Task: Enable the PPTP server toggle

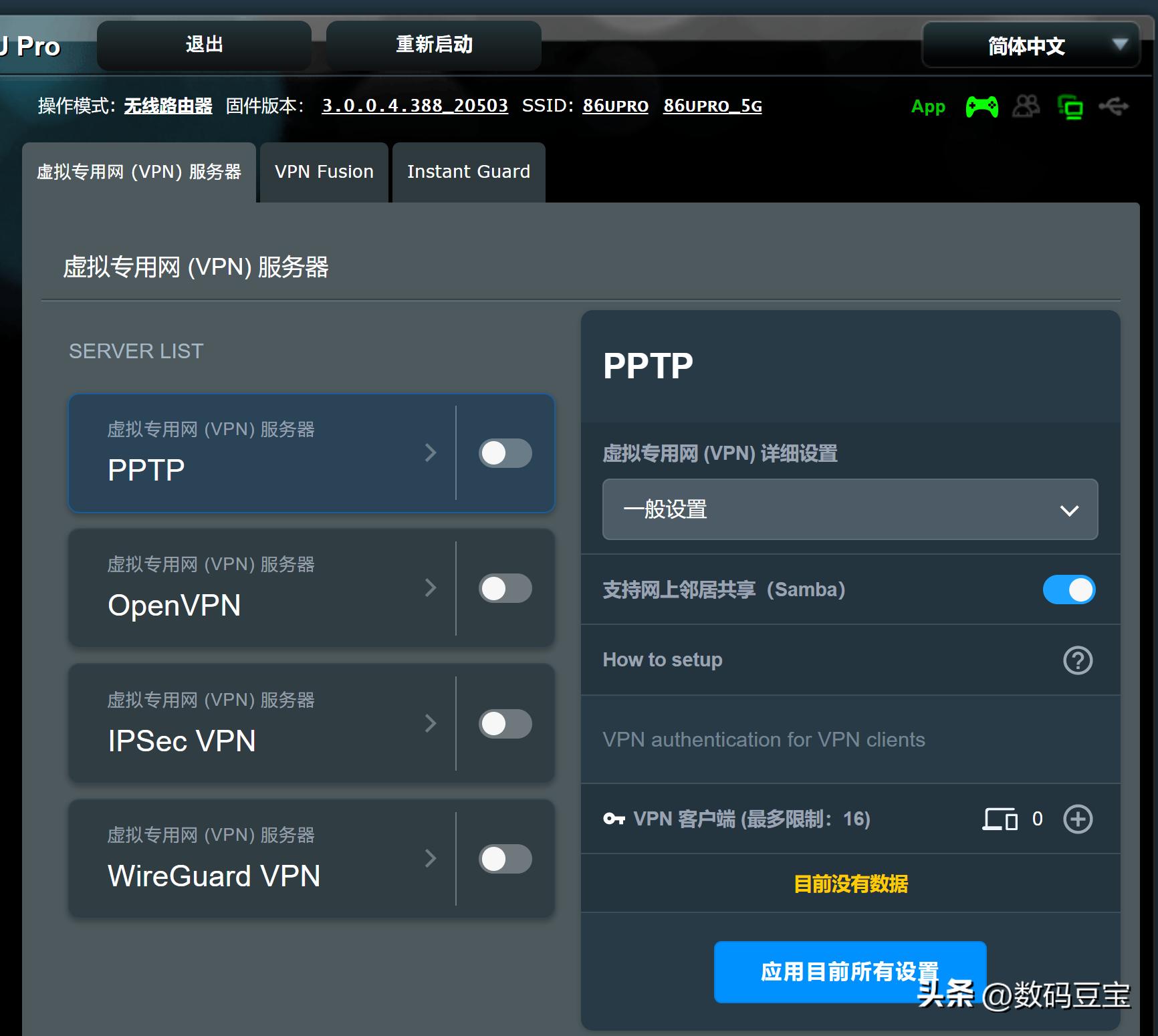Action: pyautogui.click(x=505, y=453)
